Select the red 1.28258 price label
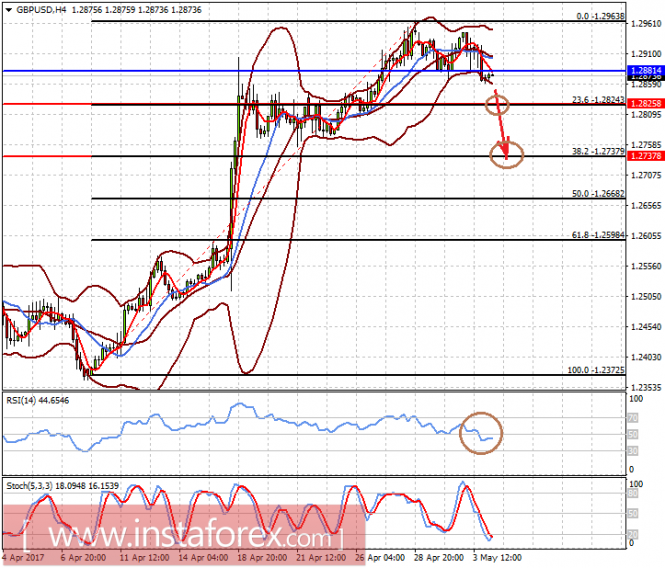This screenshot has height=568, width=665. pos(645,104)
